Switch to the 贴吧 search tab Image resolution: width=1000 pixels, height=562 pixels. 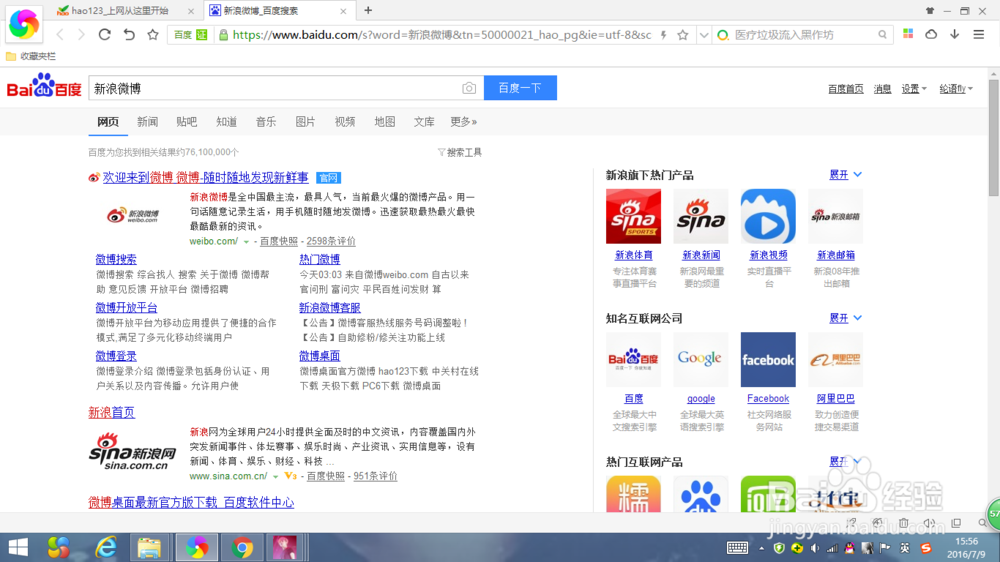tap(187, 122)
